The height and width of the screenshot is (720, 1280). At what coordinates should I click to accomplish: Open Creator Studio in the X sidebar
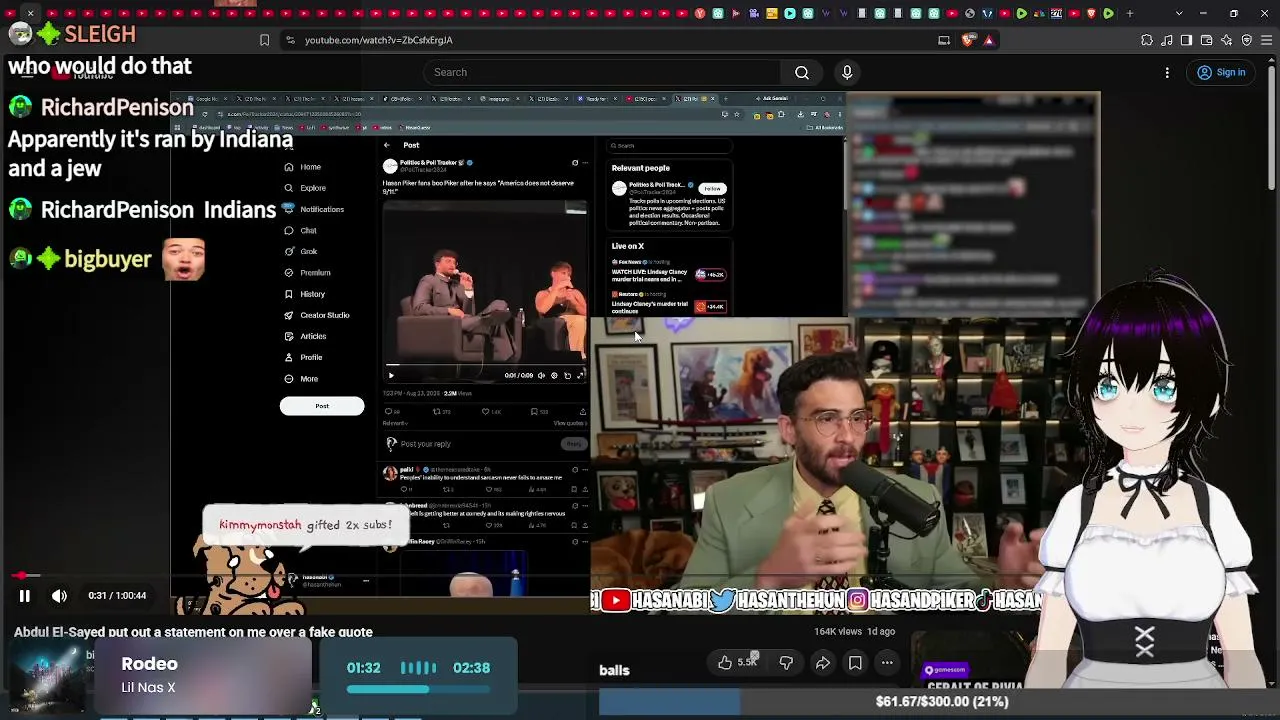(317, 315)
